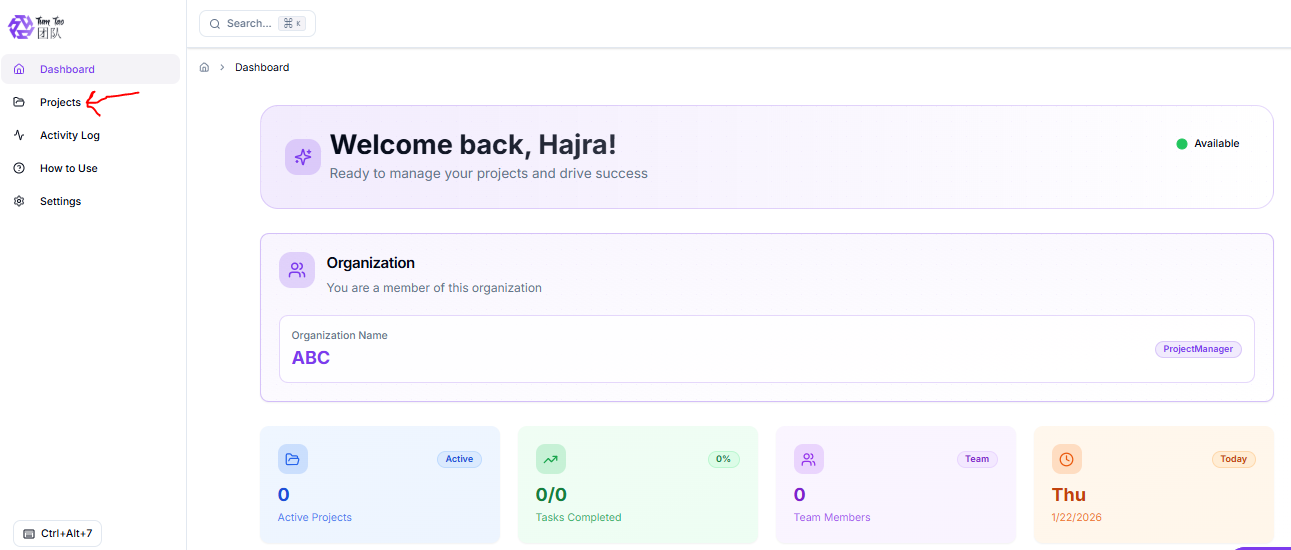Select the ABC organization name

click(311, 358)
